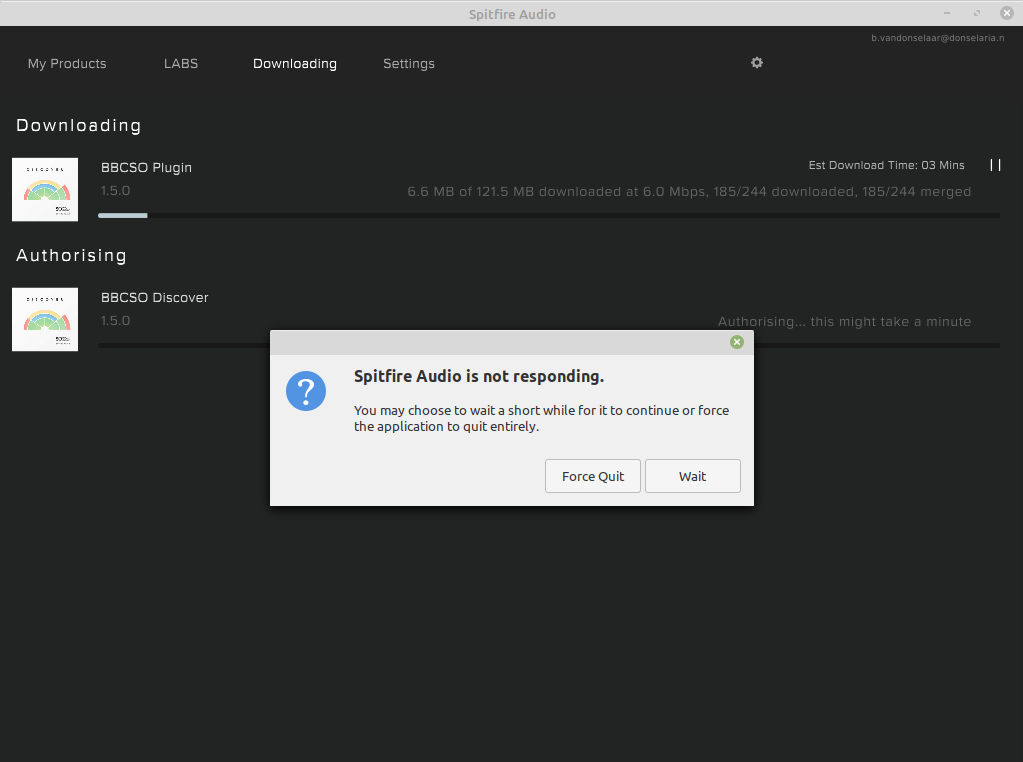
Task: Click the 'You may choose to wait' message
Action: 542,418
